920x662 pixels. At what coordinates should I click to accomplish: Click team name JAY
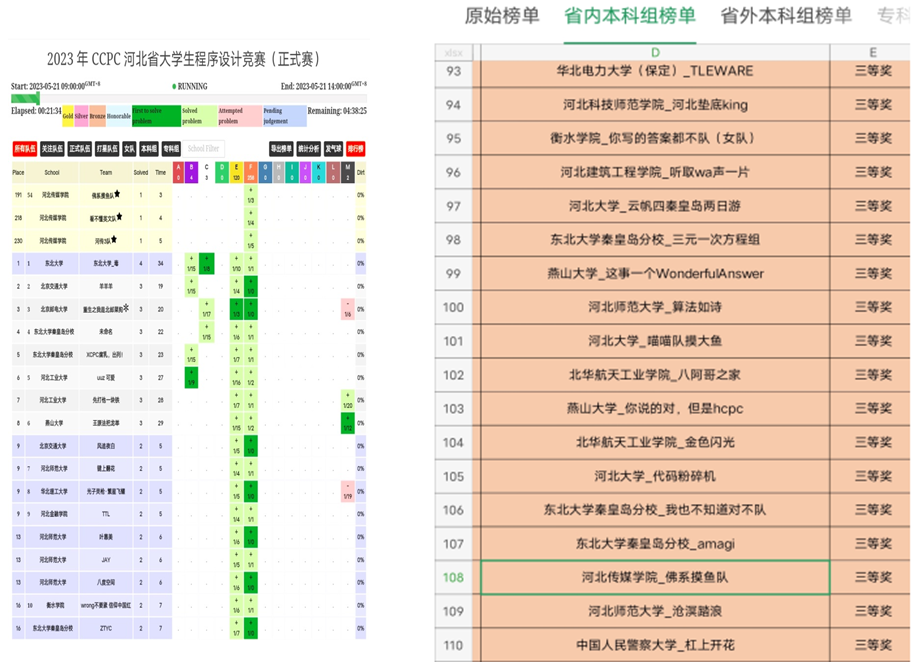[106, 560]
